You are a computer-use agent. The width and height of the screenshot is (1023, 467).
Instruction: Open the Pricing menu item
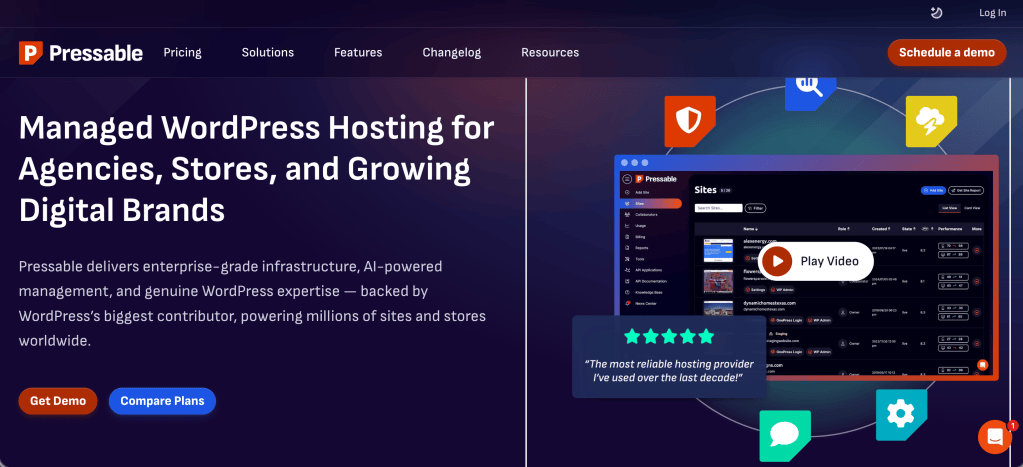tap(182, 53)
